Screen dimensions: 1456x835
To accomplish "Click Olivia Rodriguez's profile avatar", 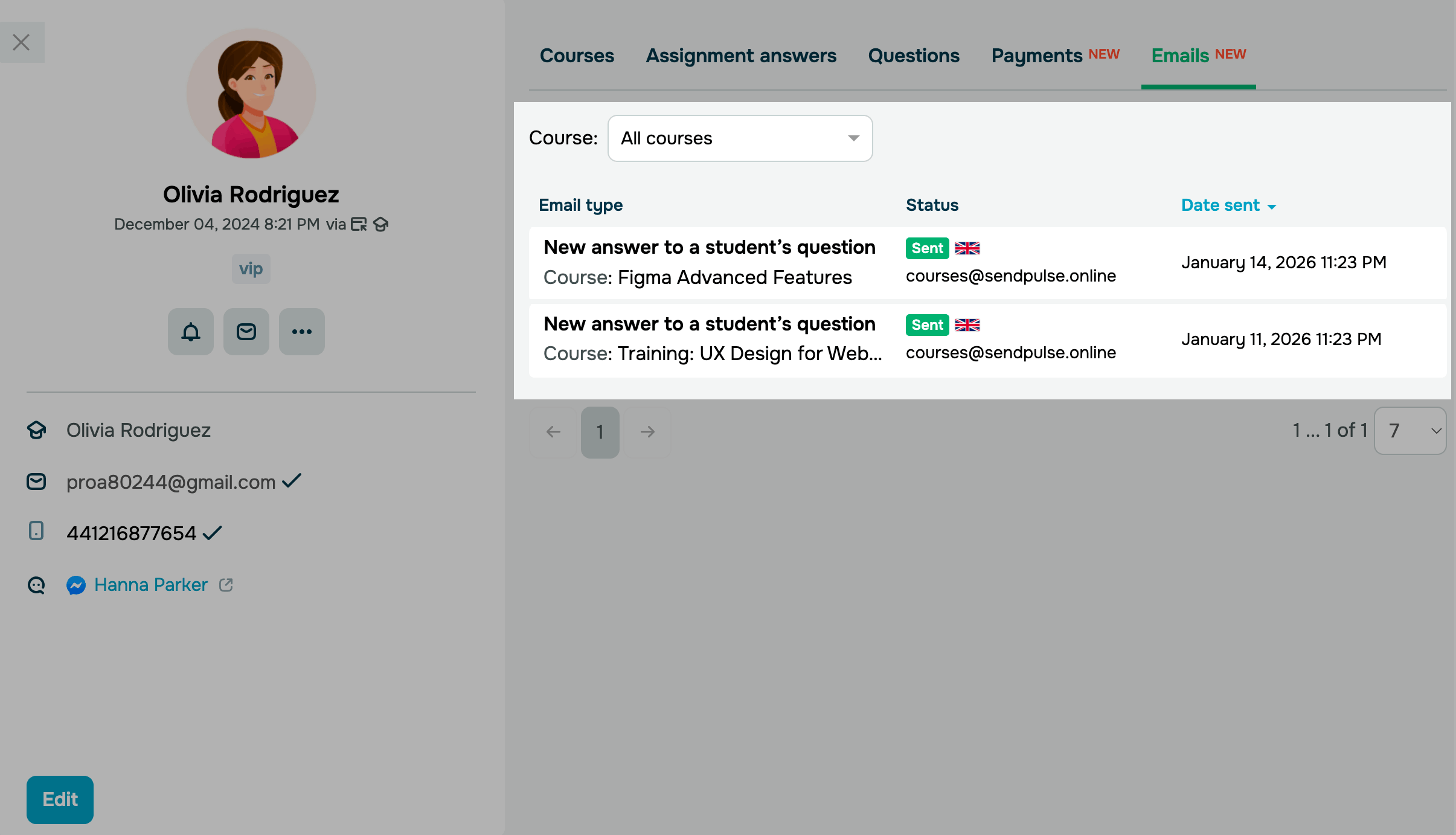I will [251, 94].
